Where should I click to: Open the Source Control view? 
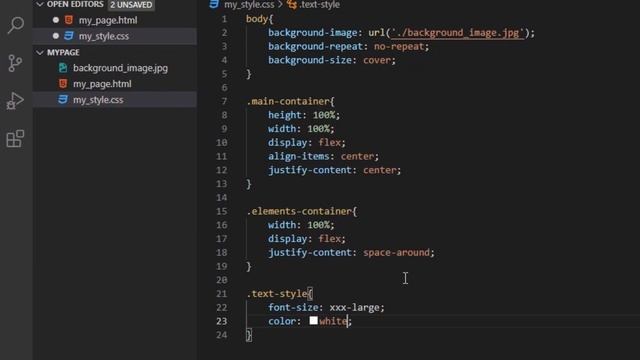(x=15, y=63)
